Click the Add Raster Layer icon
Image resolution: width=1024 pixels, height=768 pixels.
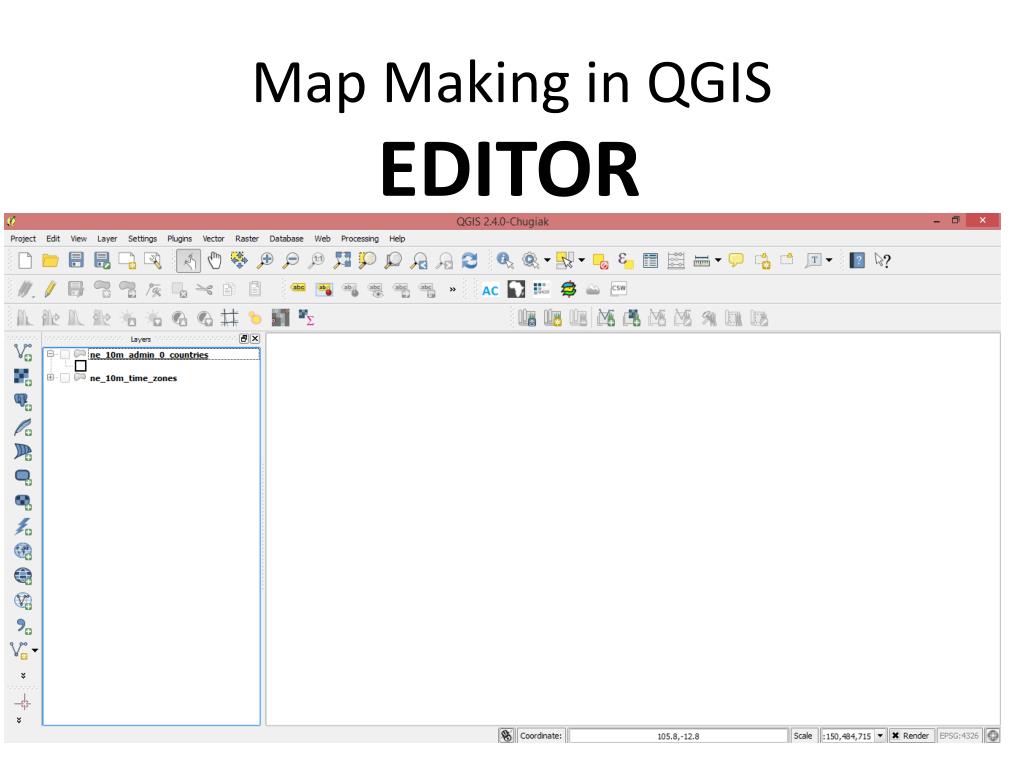pos(23,377)
